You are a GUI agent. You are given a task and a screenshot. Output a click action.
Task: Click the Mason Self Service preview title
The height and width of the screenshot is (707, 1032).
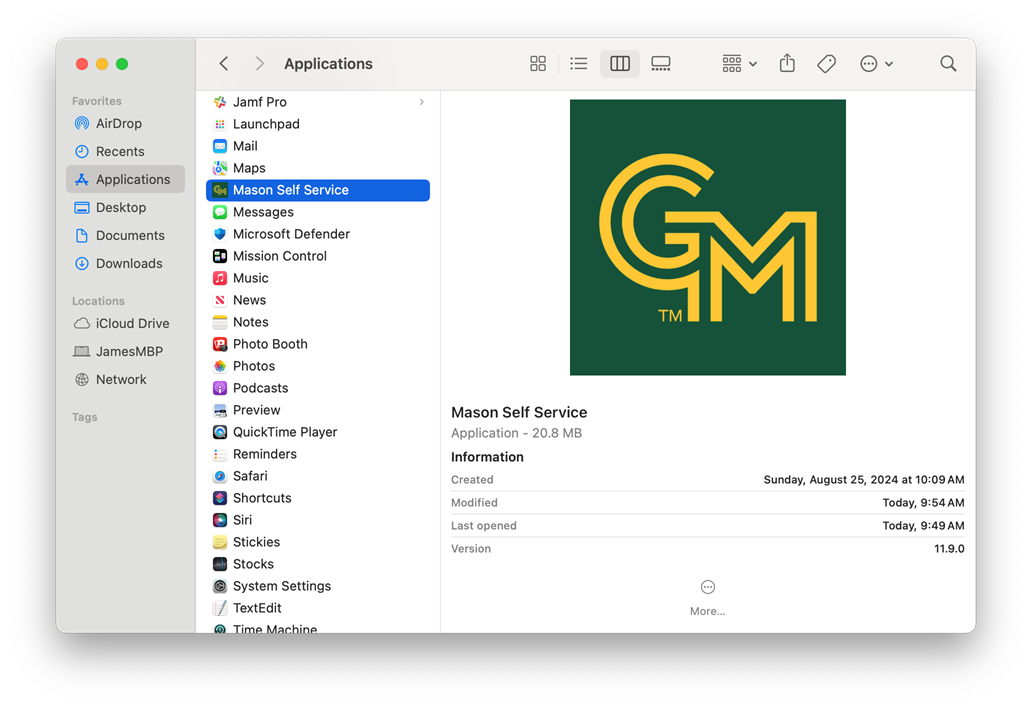[x=519, y=413]
